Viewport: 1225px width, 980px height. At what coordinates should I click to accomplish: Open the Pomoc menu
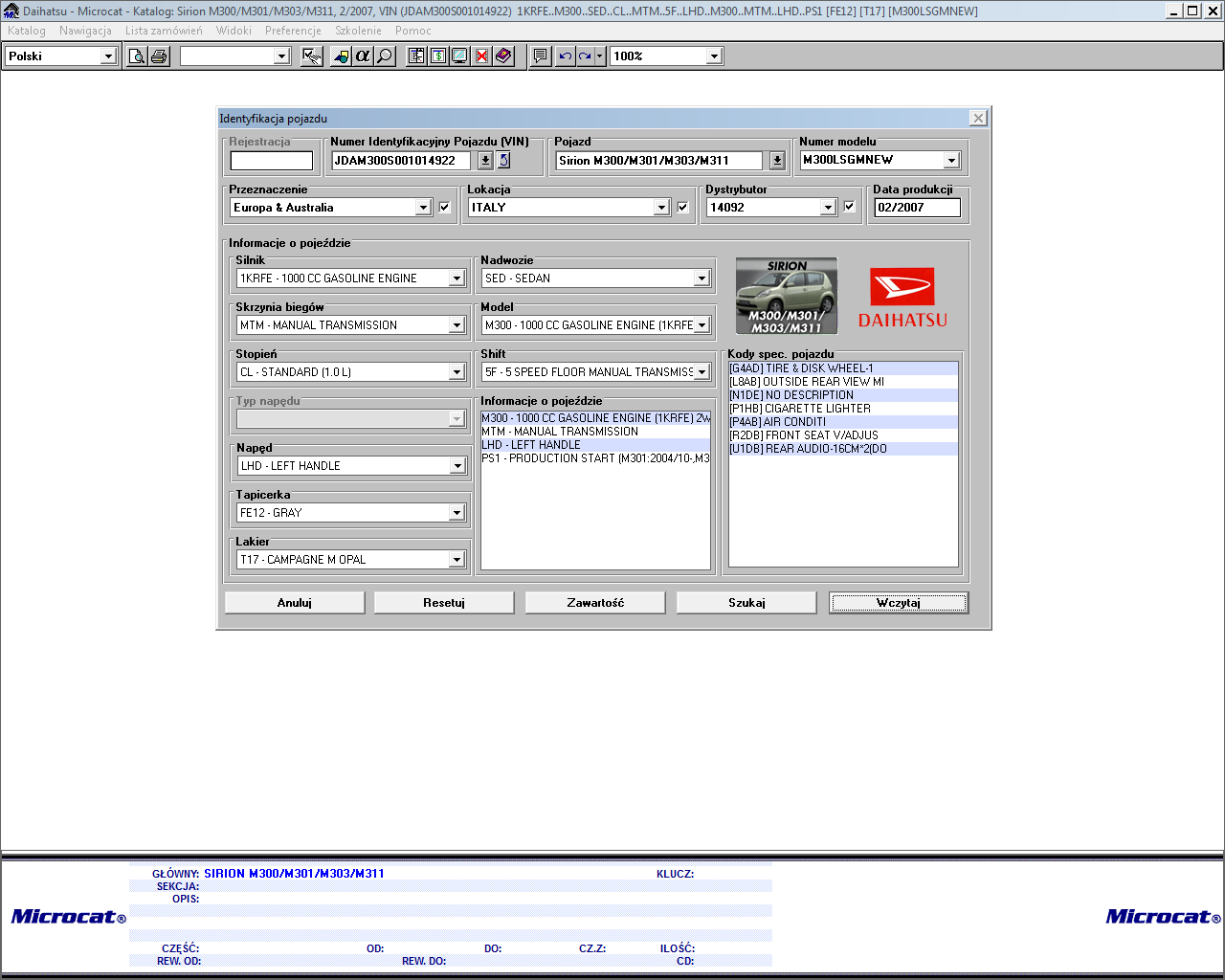(x=413, y=31)
